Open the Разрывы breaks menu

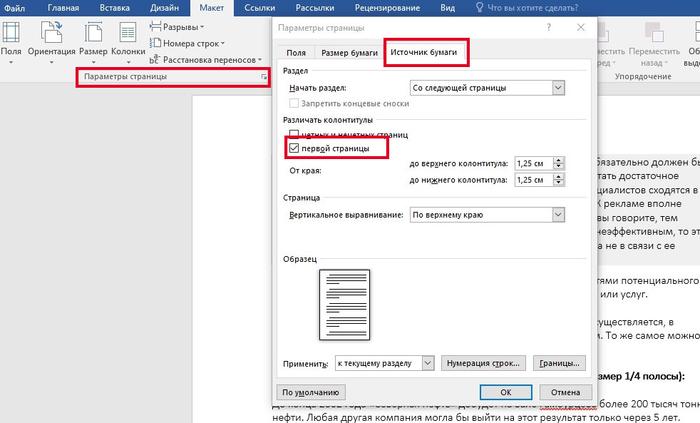pos(185,27)
